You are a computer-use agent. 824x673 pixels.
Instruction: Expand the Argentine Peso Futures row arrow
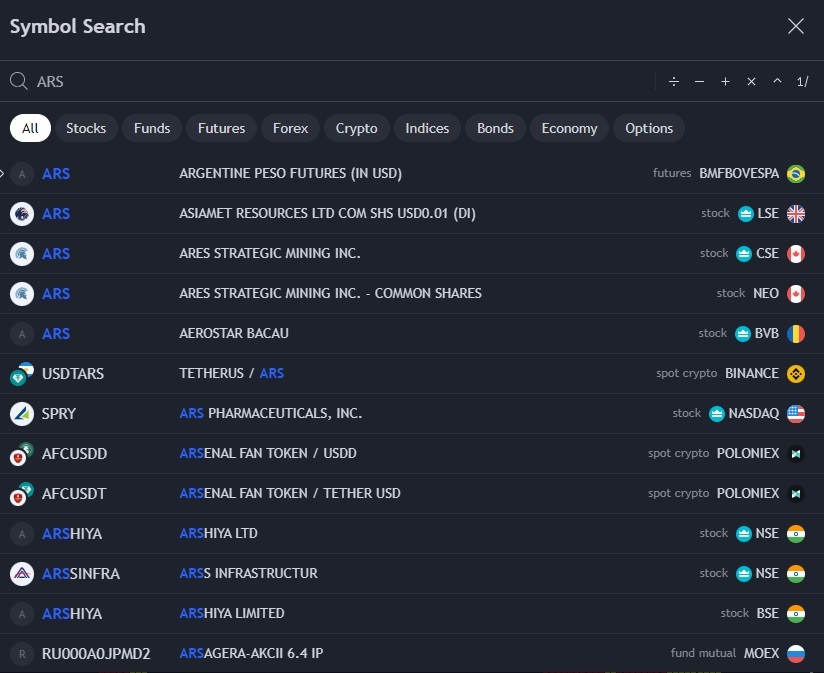coord(3,173)
